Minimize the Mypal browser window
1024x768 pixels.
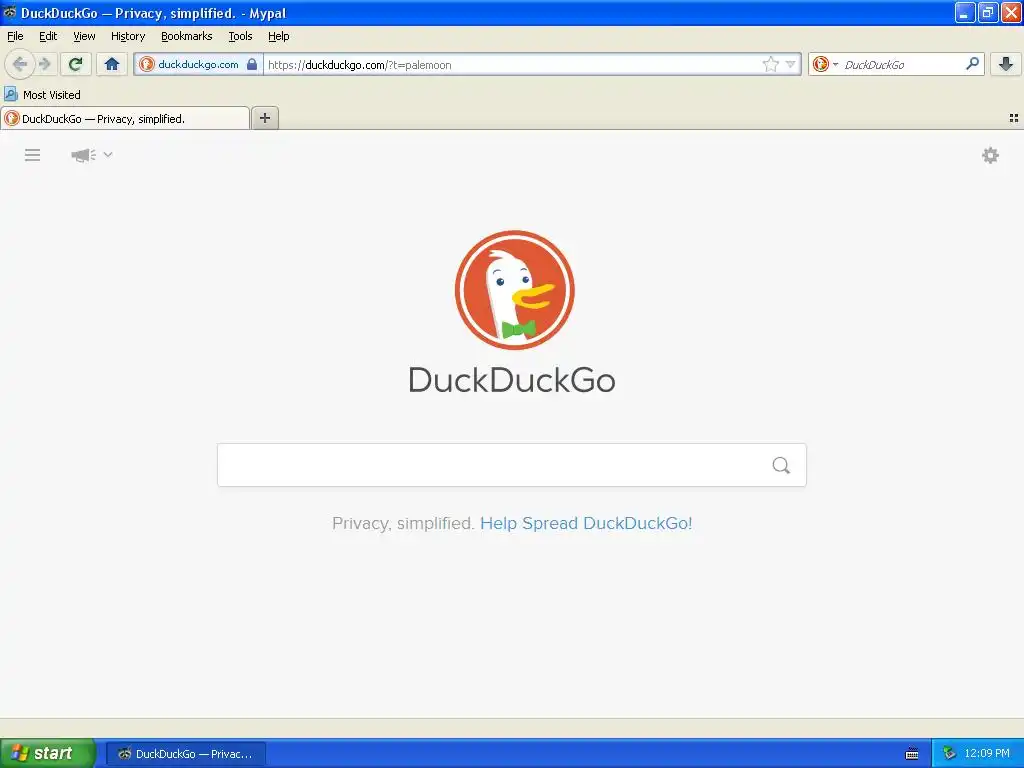pos(965,12)
